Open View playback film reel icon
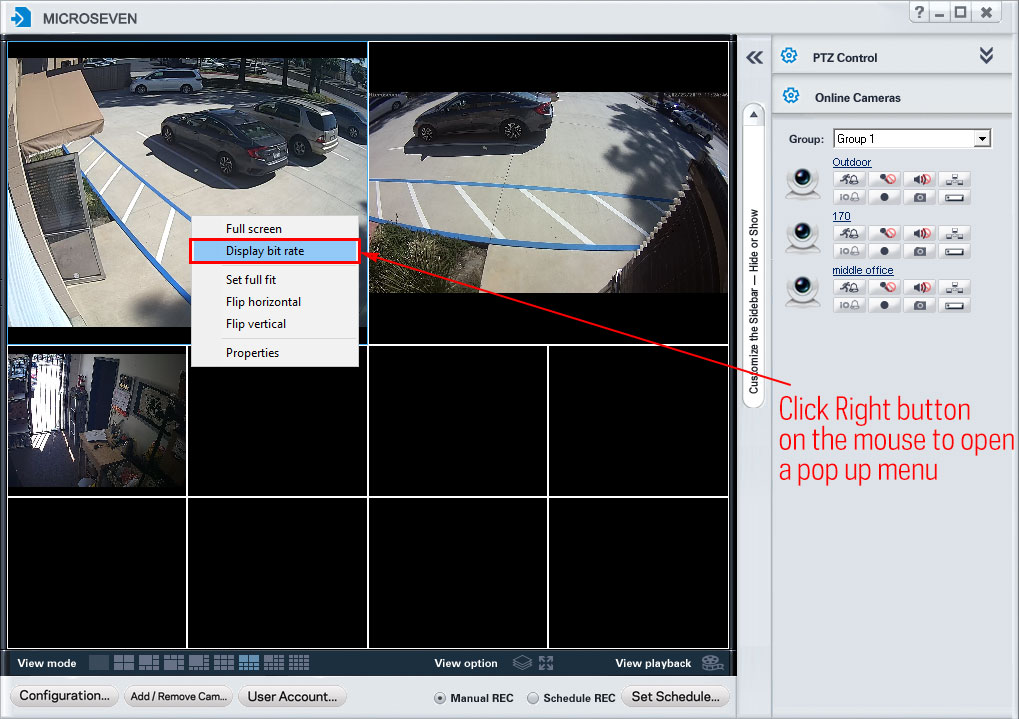 [x=713, y=663]
